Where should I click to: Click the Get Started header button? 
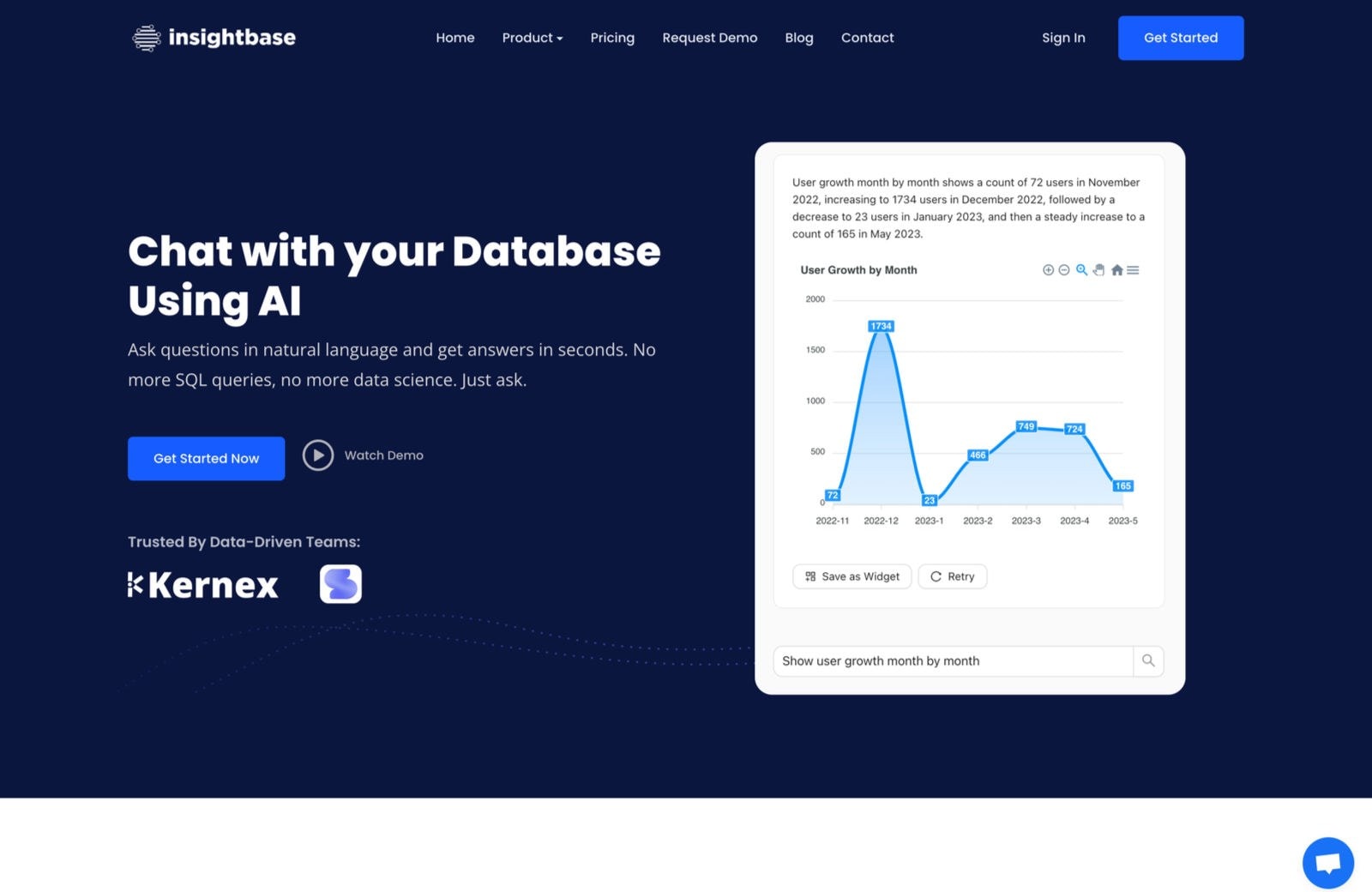(1181, 38)
